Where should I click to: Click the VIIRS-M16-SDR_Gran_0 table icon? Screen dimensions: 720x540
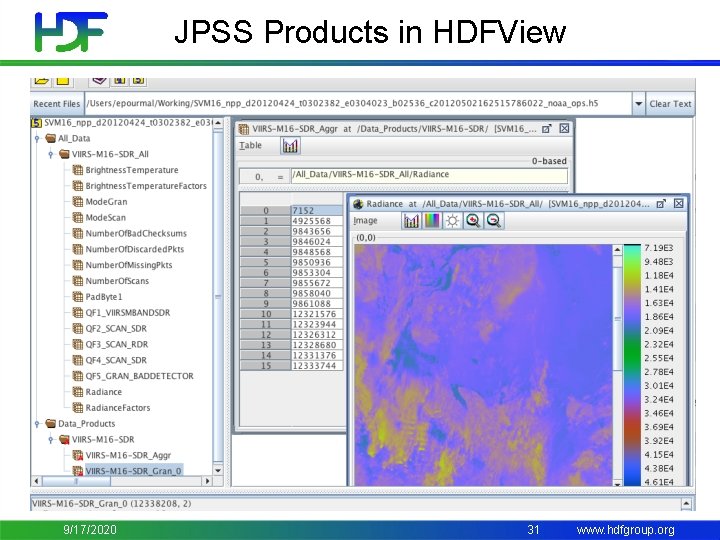click(x=78, y=471)
